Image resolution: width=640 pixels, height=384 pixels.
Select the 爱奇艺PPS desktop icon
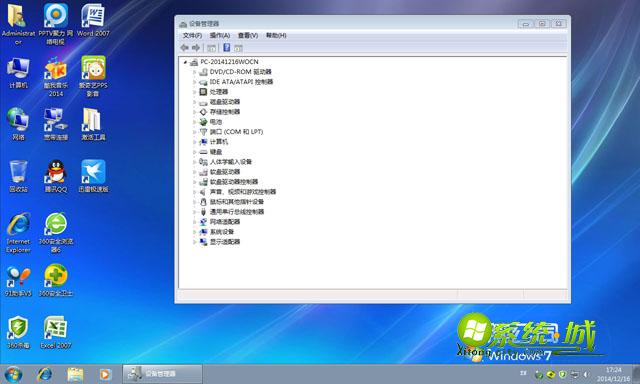point(93,76)
